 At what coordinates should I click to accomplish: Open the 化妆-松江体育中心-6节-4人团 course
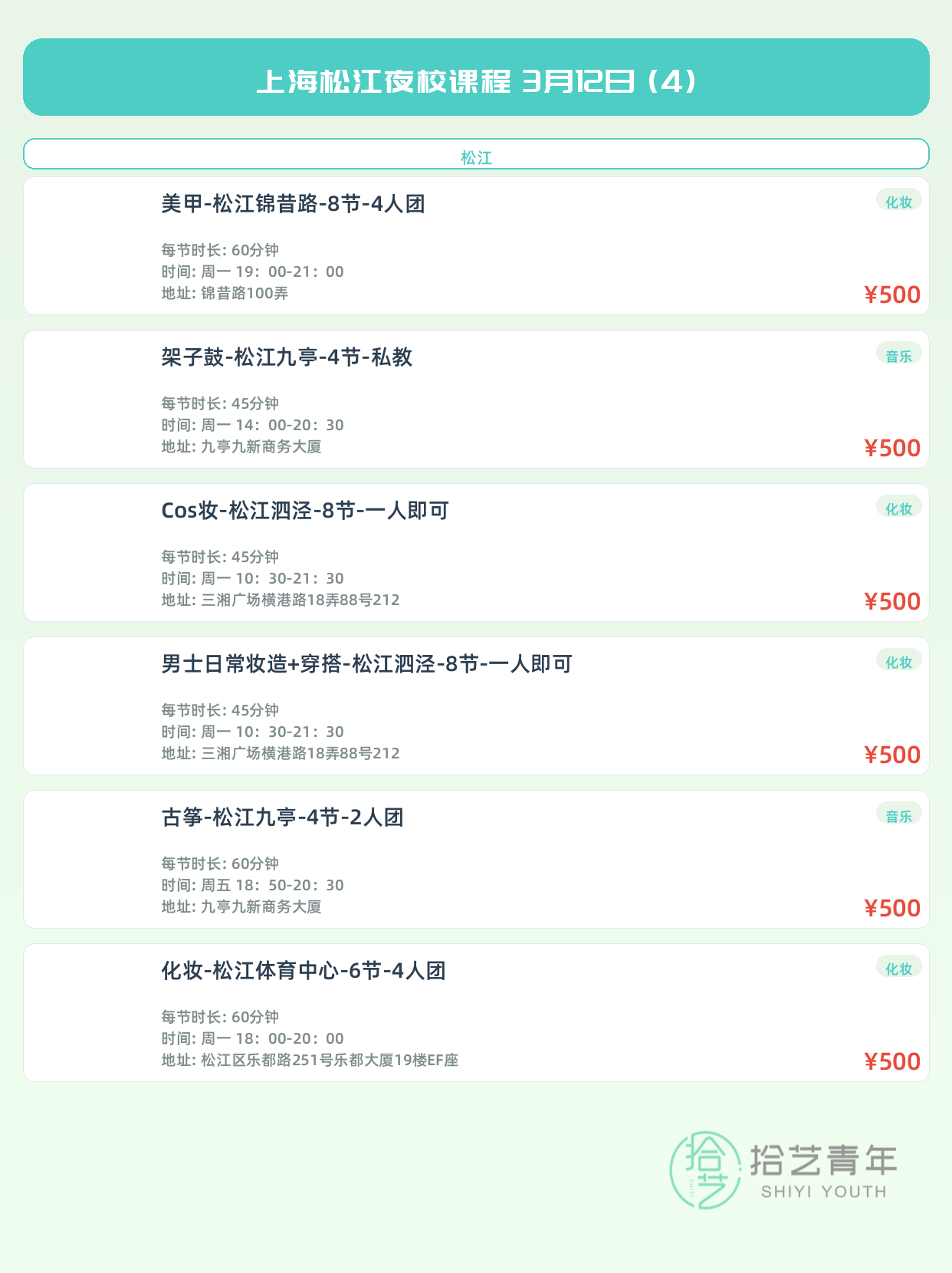tap(303, 971)
